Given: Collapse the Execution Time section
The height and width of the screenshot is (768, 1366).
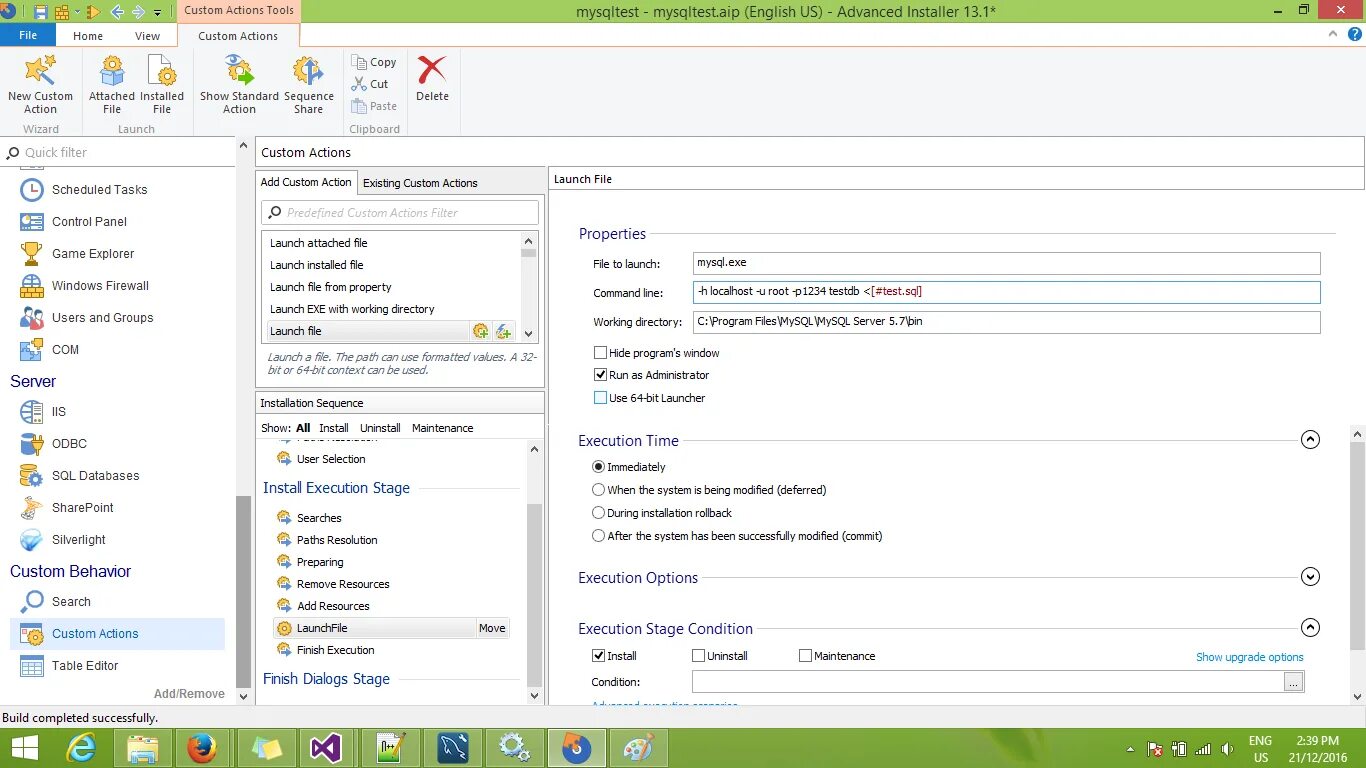Looking at the screenshot, I should [x=1310, y=439].
